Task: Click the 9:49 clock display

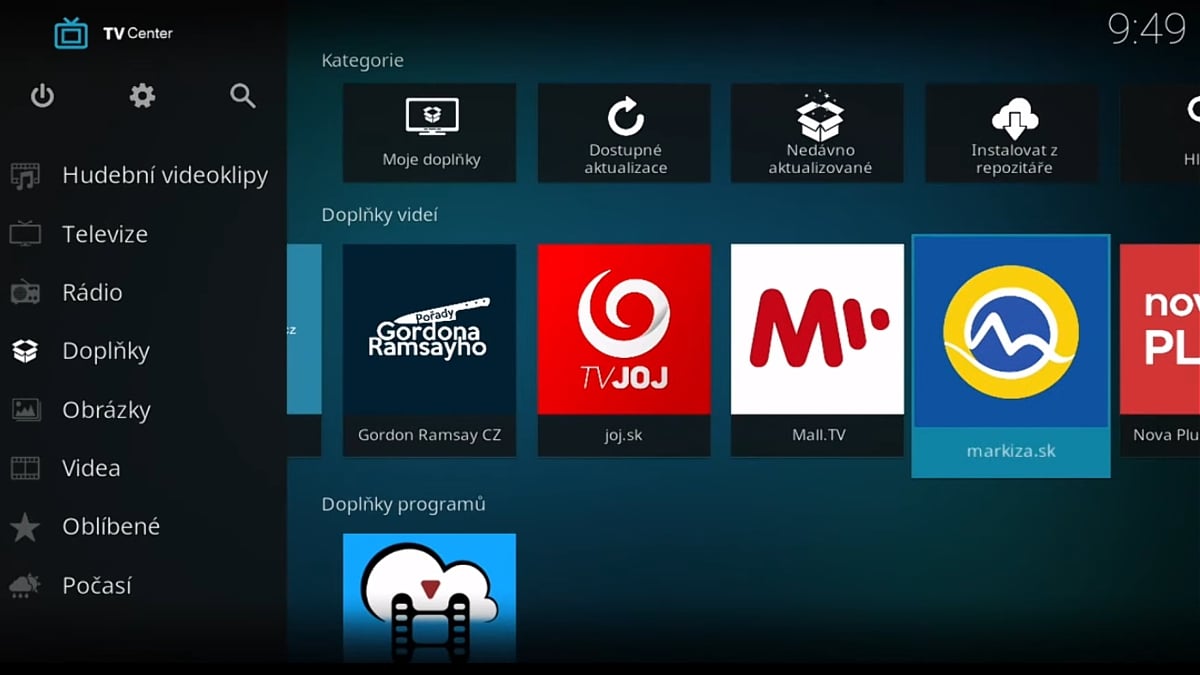Action: [1147, 29]
